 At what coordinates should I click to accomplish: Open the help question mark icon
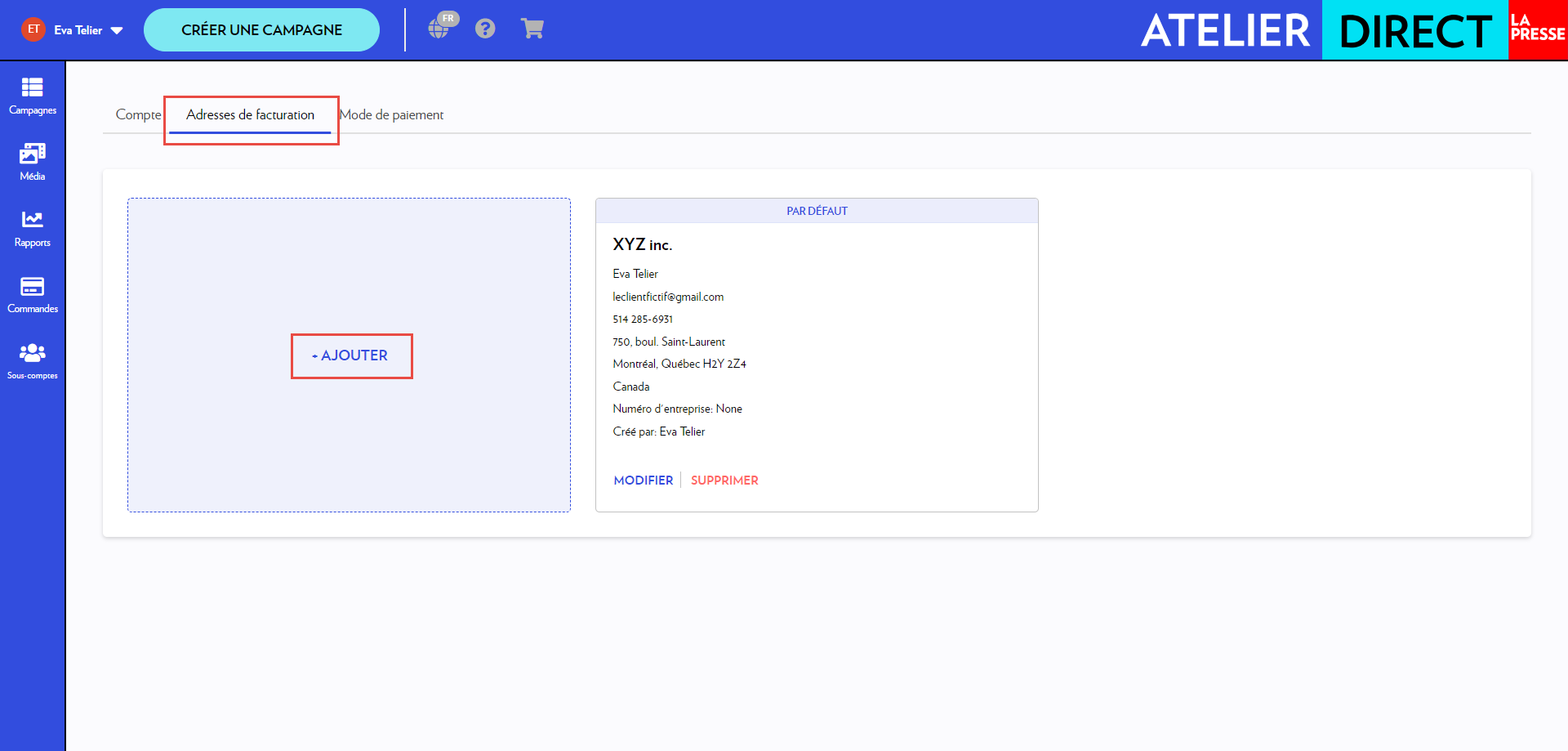coord(485,29)
